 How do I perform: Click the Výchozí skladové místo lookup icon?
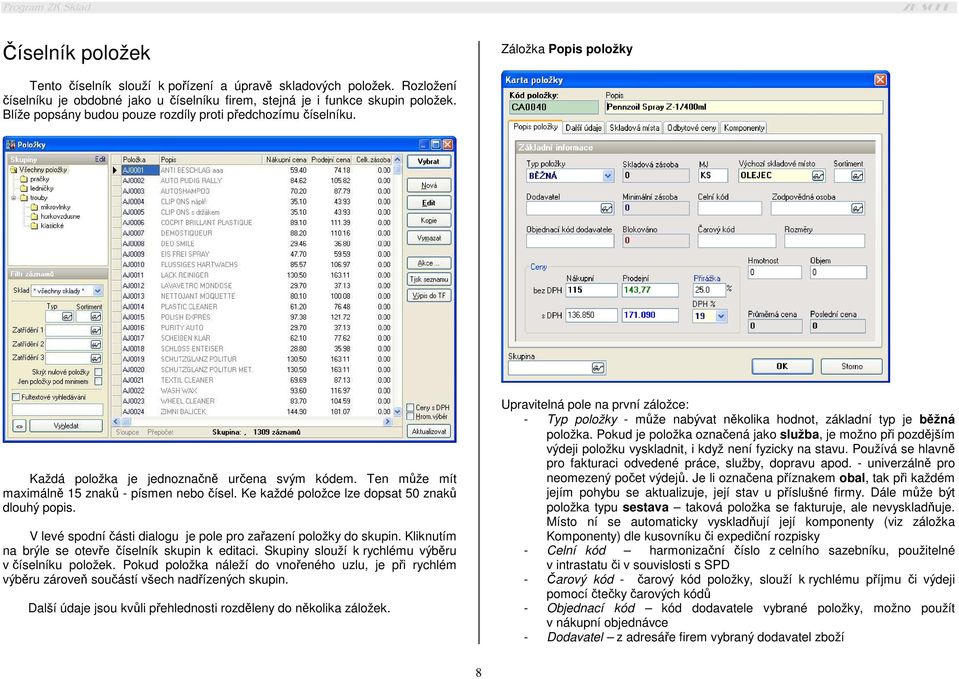coord(818,176)
